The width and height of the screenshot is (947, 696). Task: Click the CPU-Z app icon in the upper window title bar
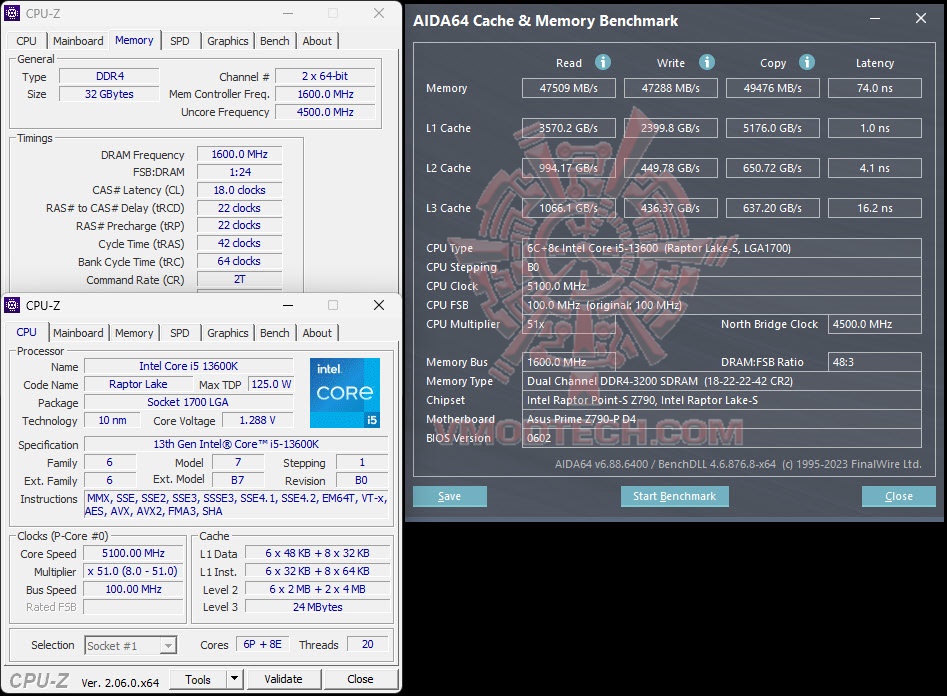(12, 13)
